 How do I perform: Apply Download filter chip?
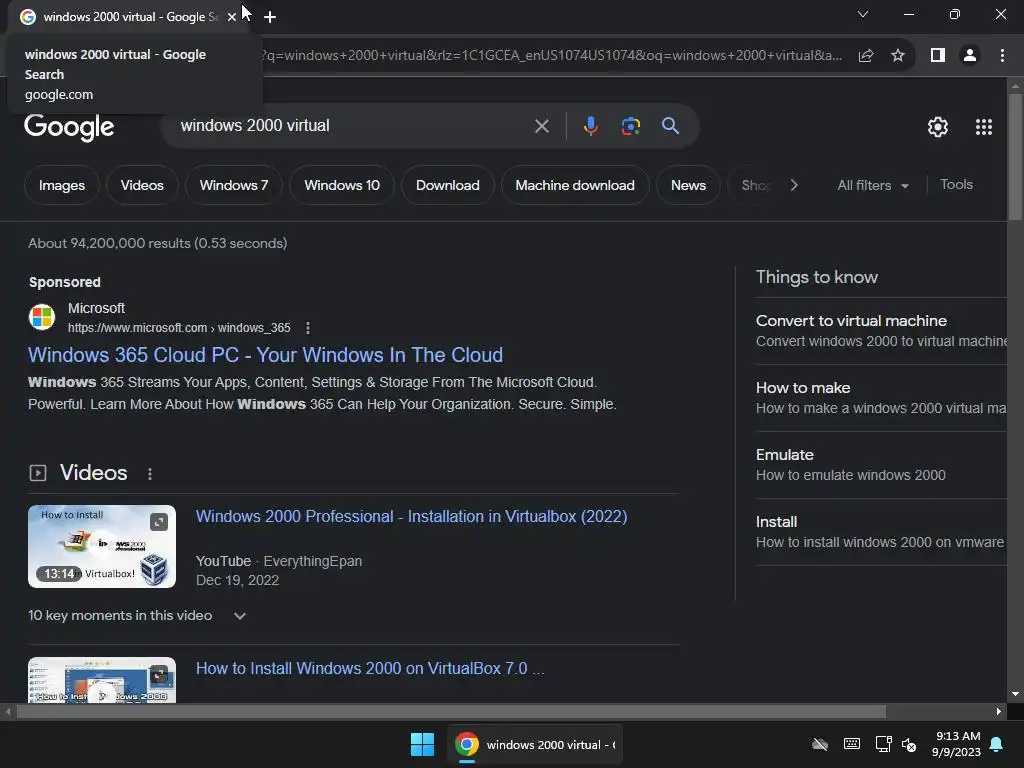447,185
